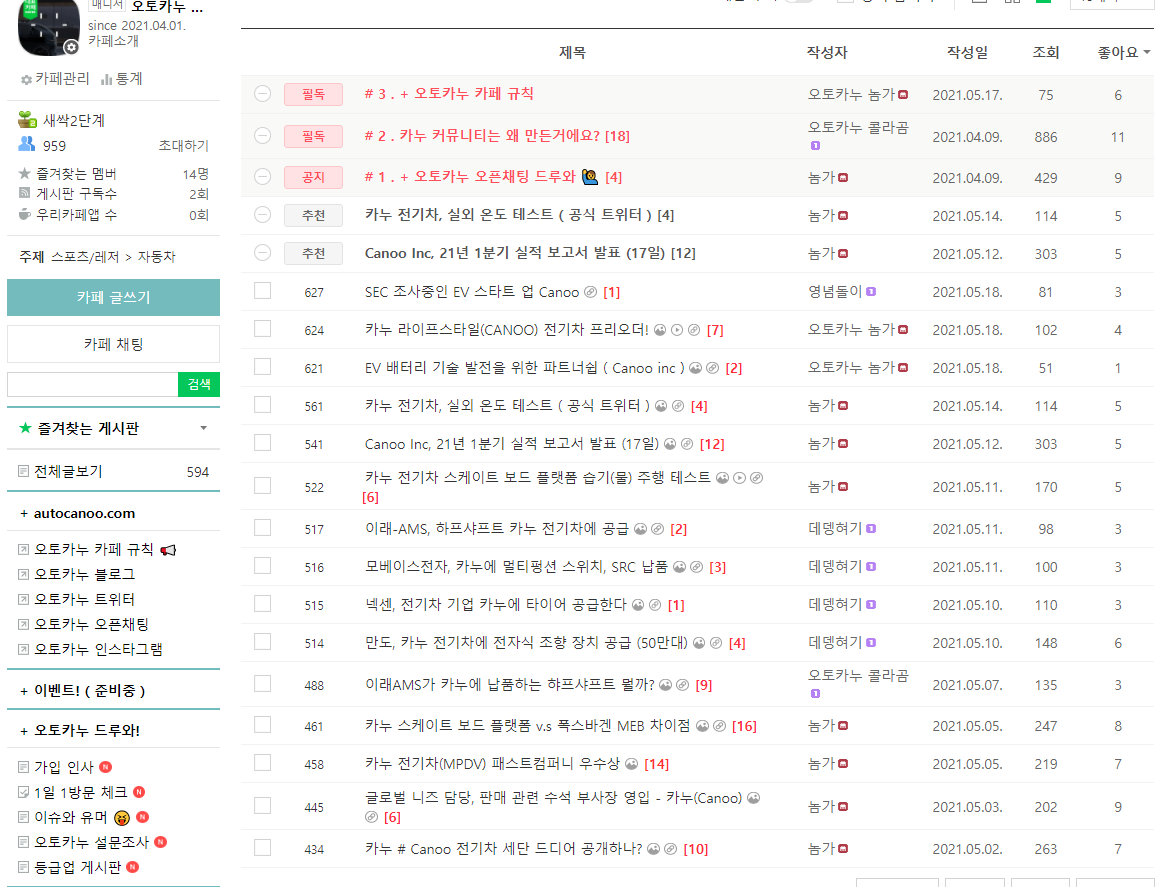Click video icon on post 522 title
Screen dimensions: 1161x887
pyautogui.click(x=739, y=478)
